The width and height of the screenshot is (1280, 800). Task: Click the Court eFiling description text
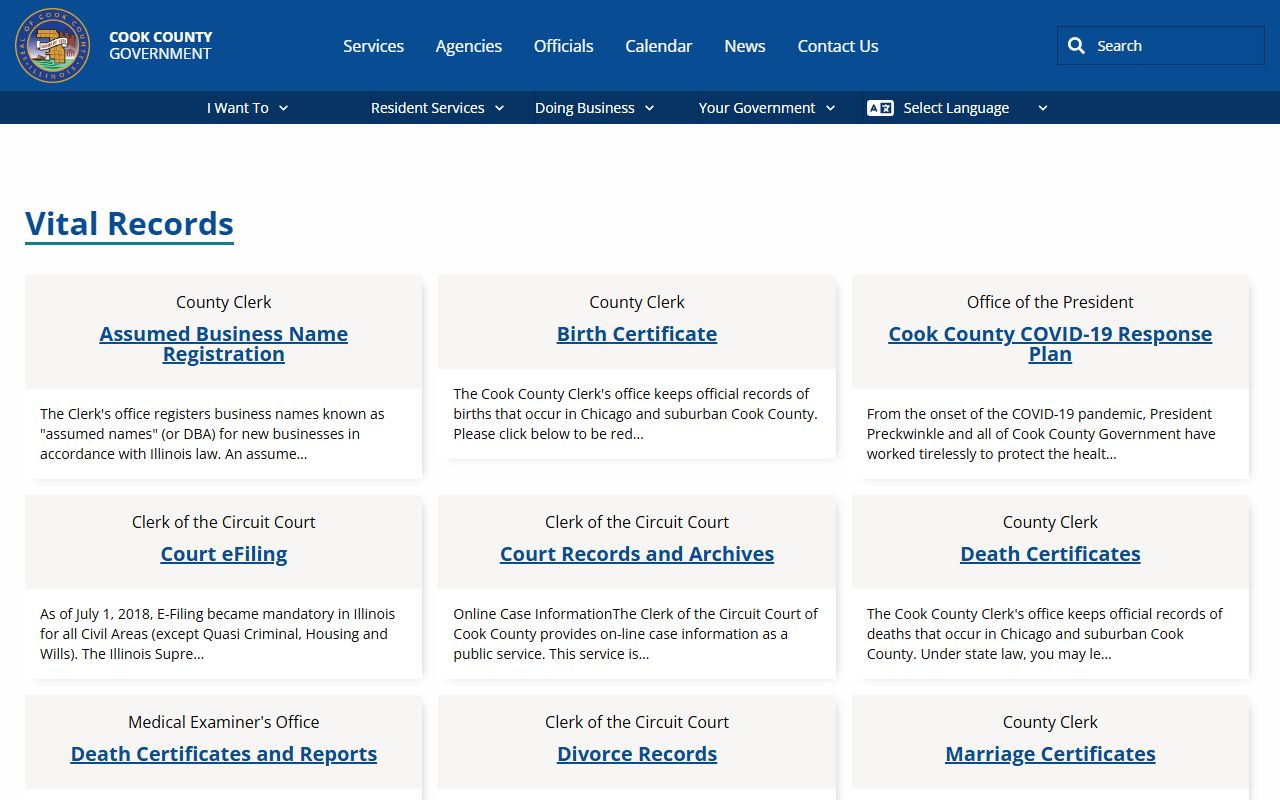218,634
